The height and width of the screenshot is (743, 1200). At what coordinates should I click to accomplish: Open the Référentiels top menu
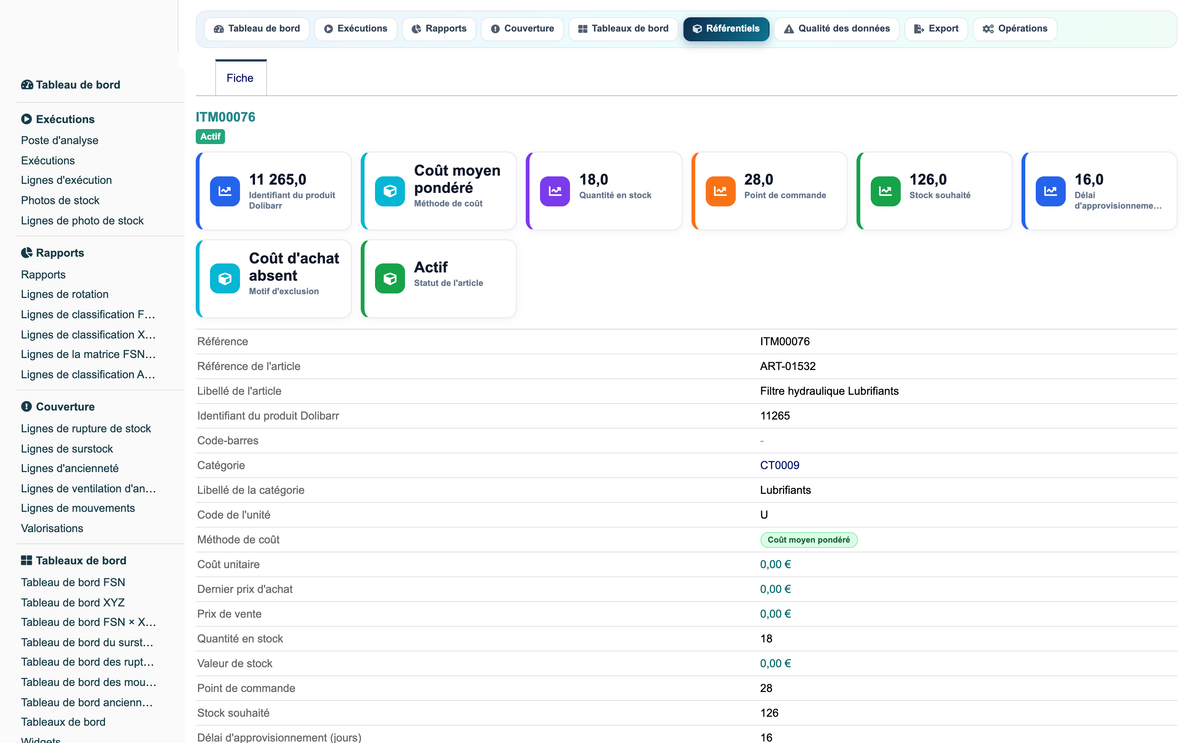pos(726,29)
